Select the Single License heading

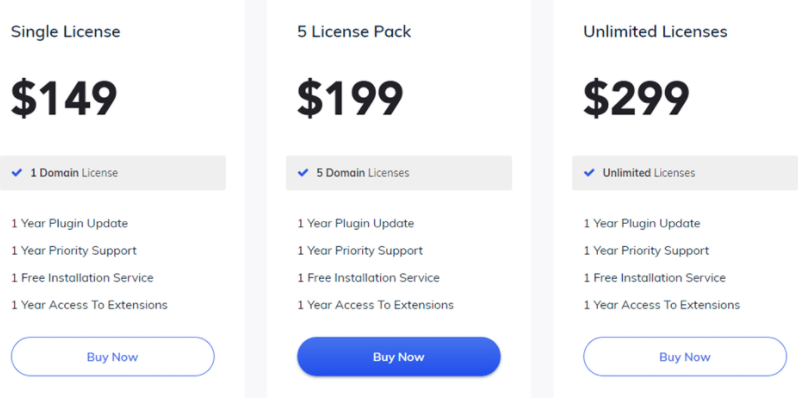(x=66, y=32)
